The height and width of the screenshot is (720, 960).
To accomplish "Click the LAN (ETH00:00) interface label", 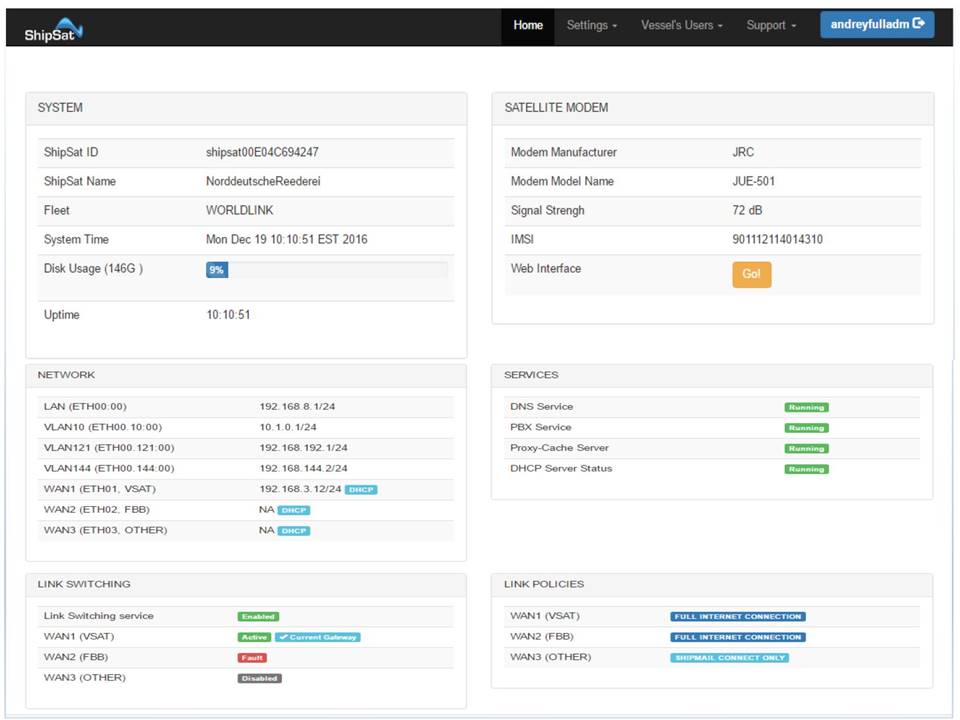I will click(x=85, y=407).
